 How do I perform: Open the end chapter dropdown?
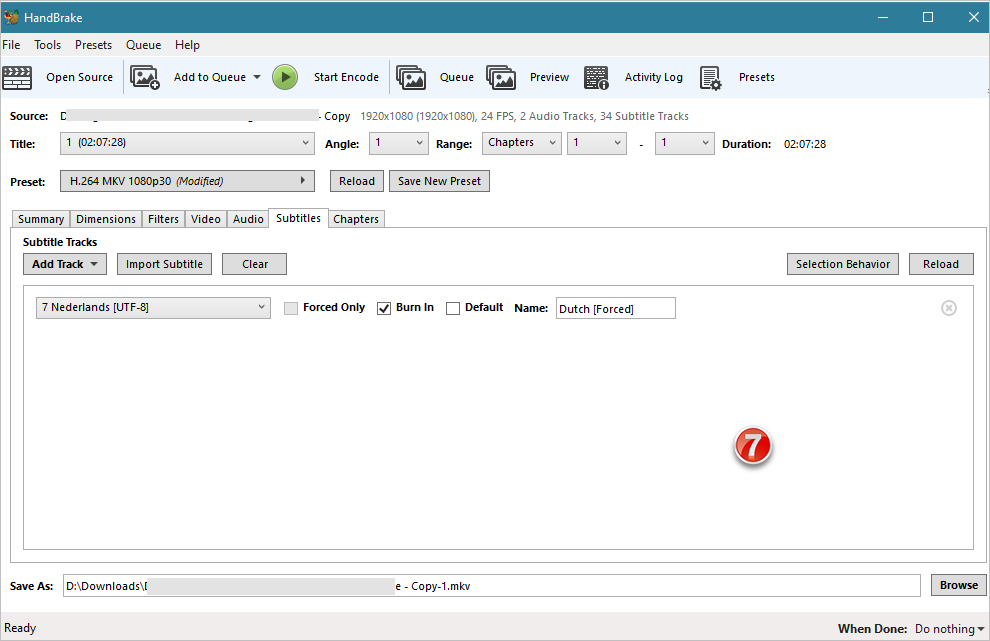click(x=684, y=143)
